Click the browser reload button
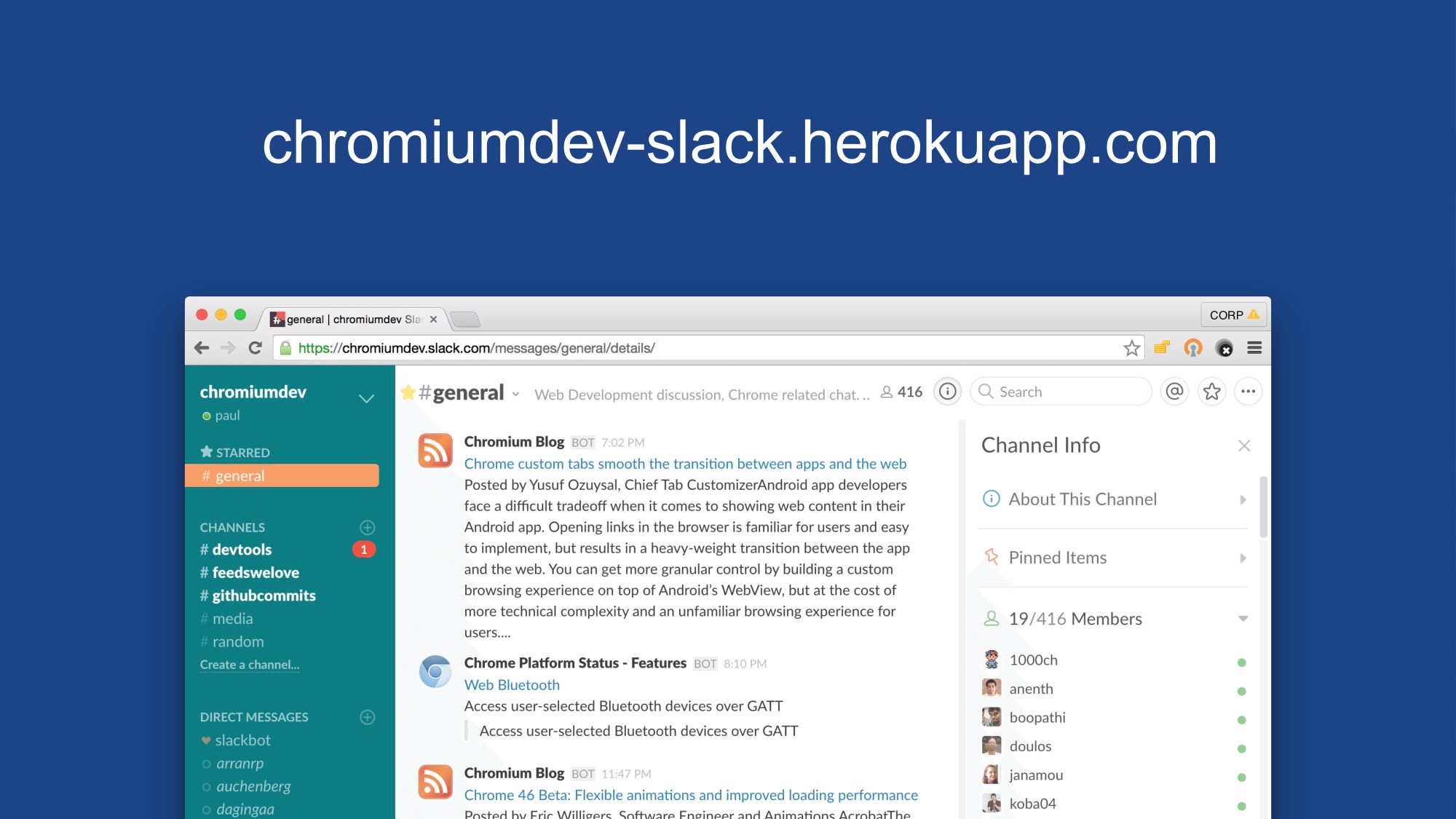 pyautogui.click(x=255, y=348)
